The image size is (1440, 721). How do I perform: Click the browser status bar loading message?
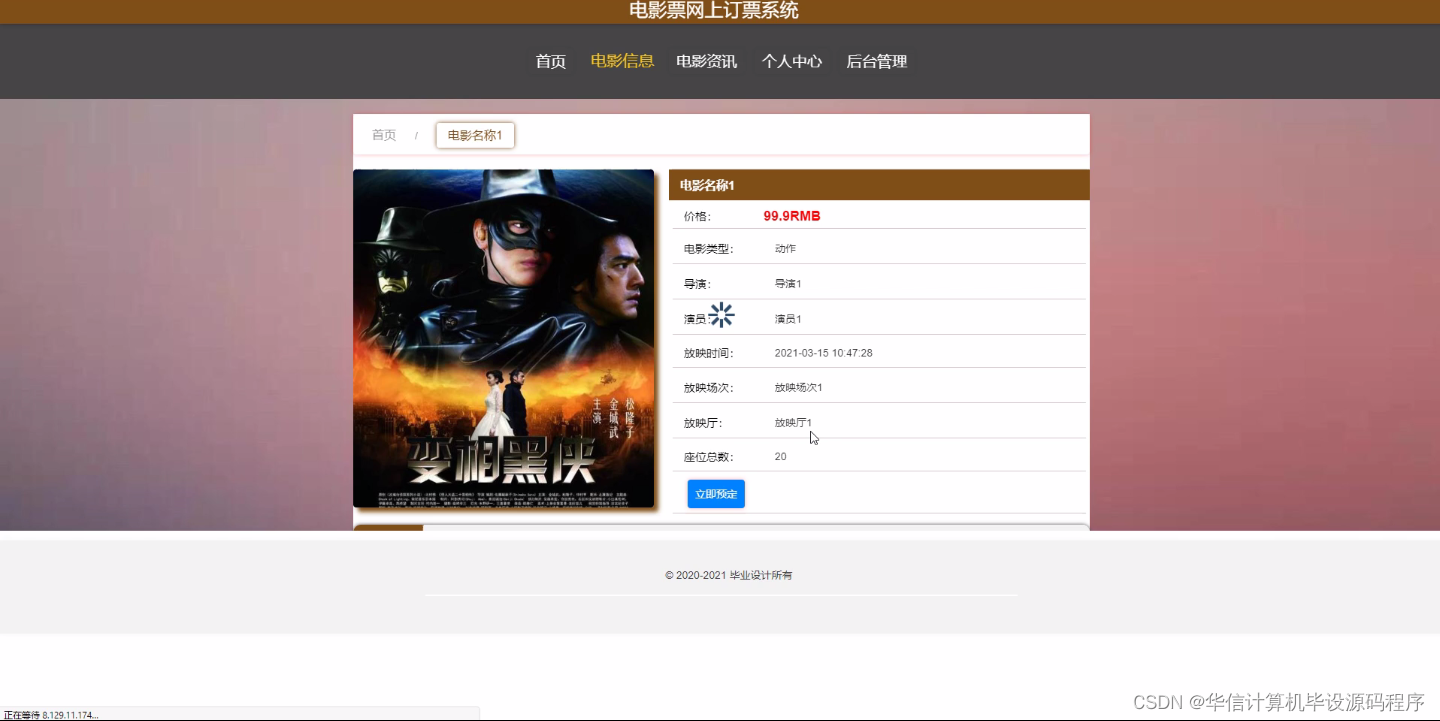point(51,715)
